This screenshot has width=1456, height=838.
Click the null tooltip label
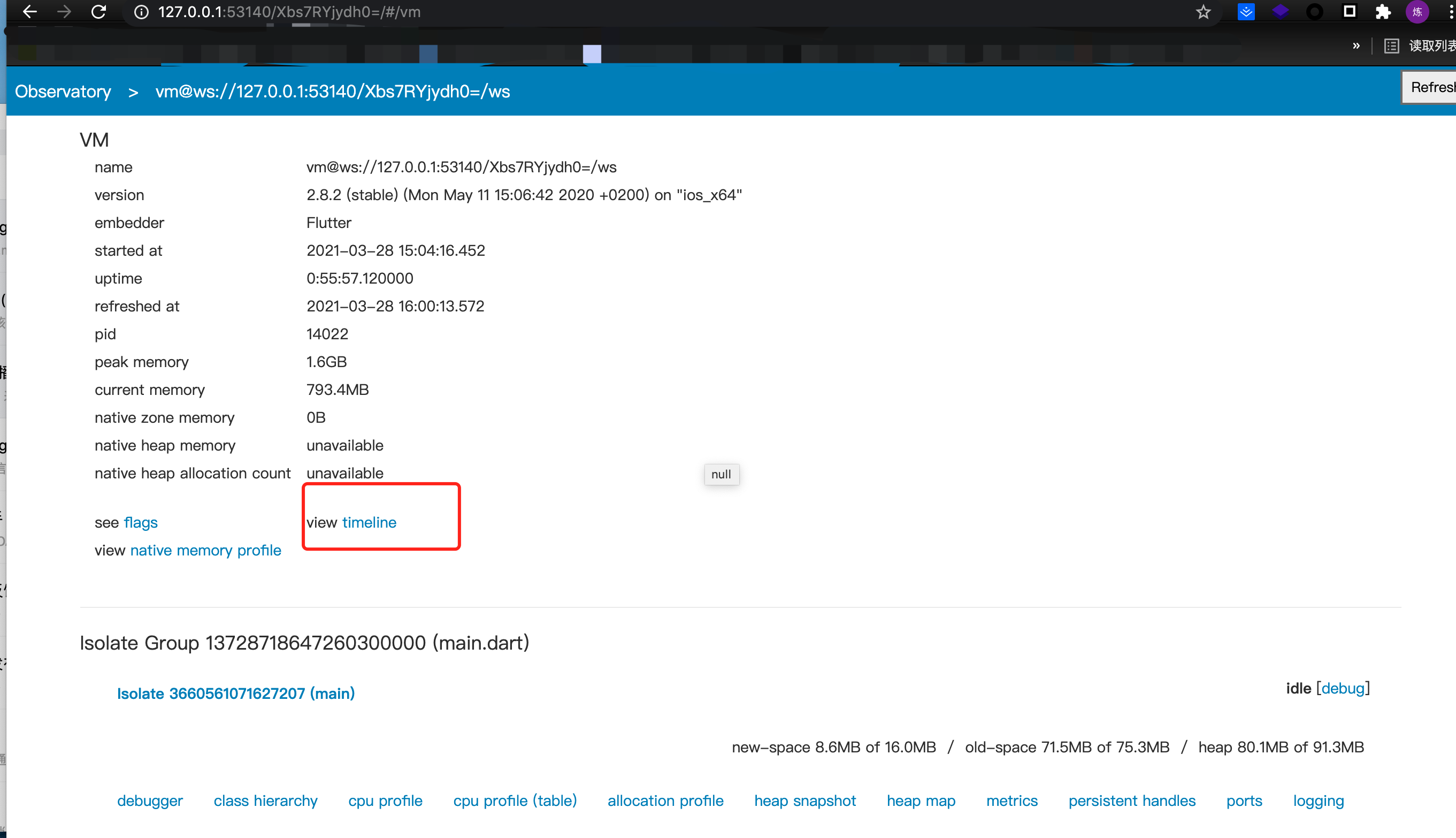722,475
